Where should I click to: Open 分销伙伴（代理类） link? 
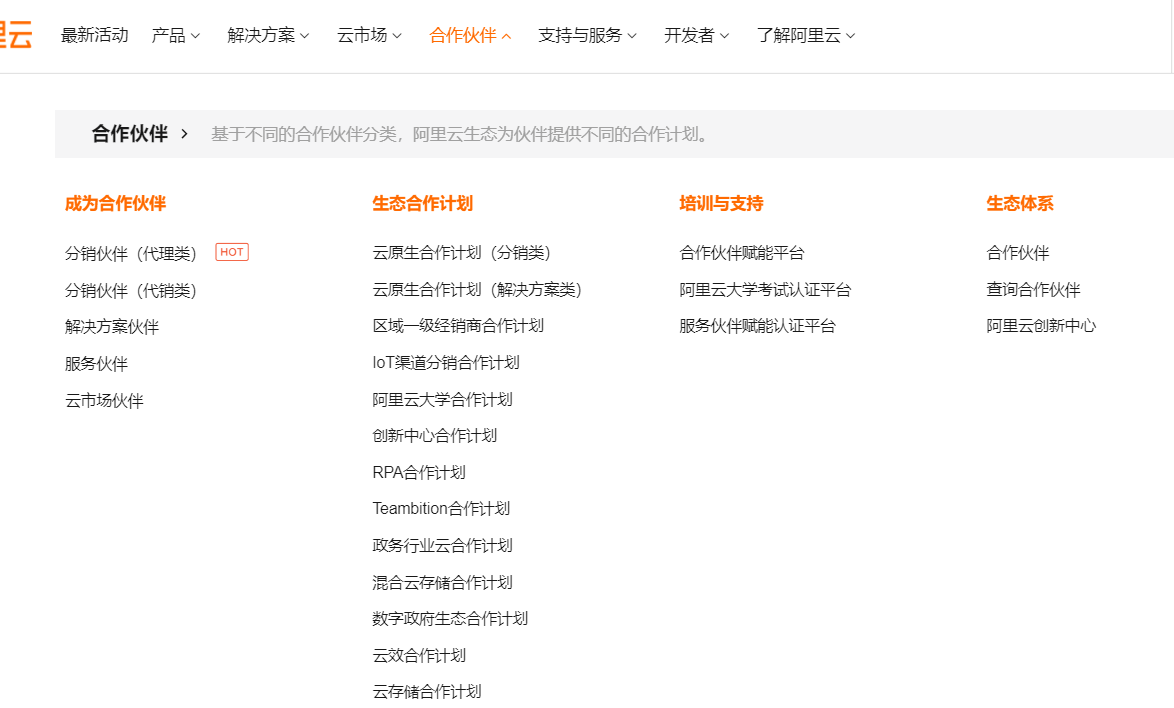[131, 253]
